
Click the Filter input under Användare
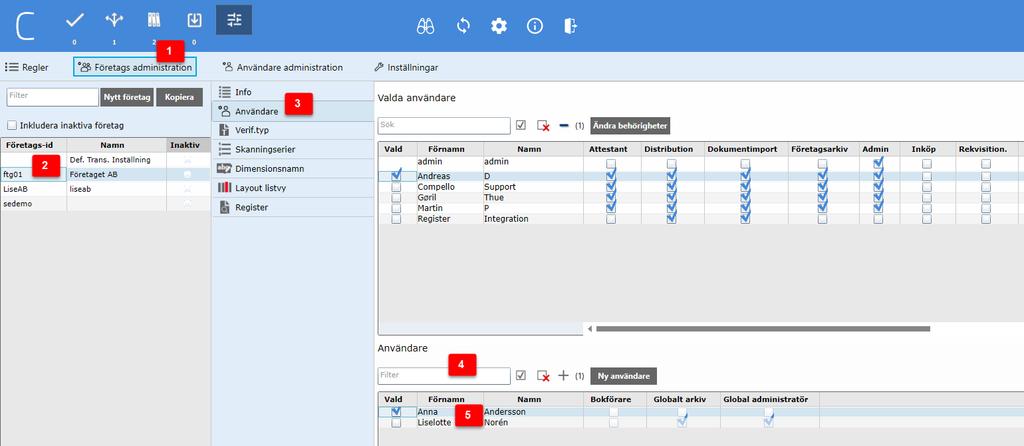point(444,376)
